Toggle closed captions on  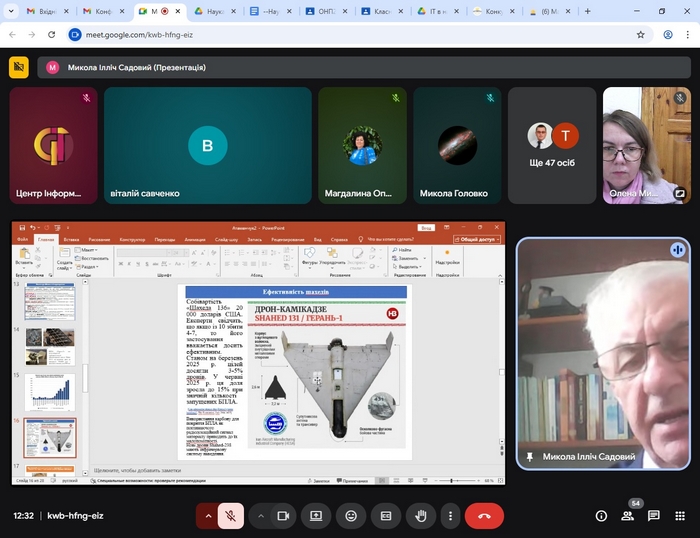pos(386,516)
